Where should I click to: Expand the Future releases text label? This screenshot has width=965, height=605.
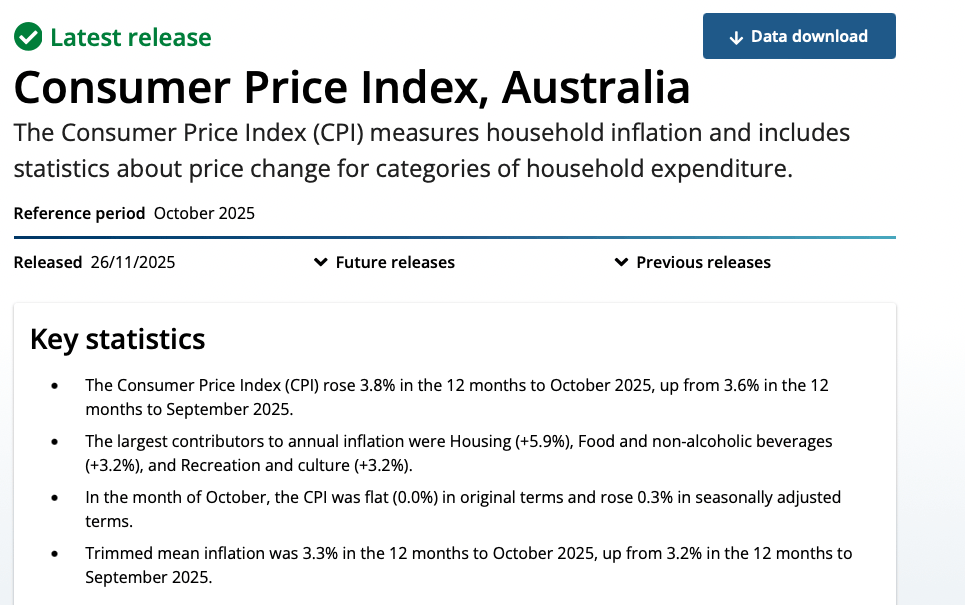click(395, 262)
